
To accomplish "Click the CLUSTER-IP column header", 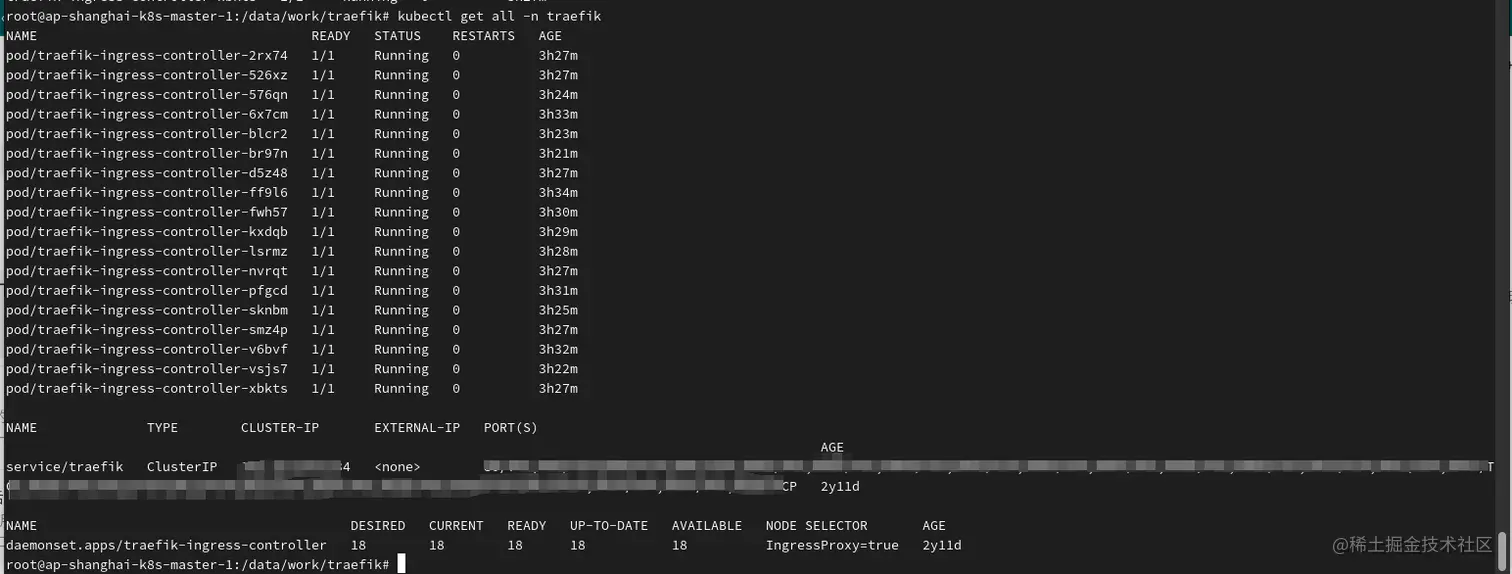I will [280, 428].
